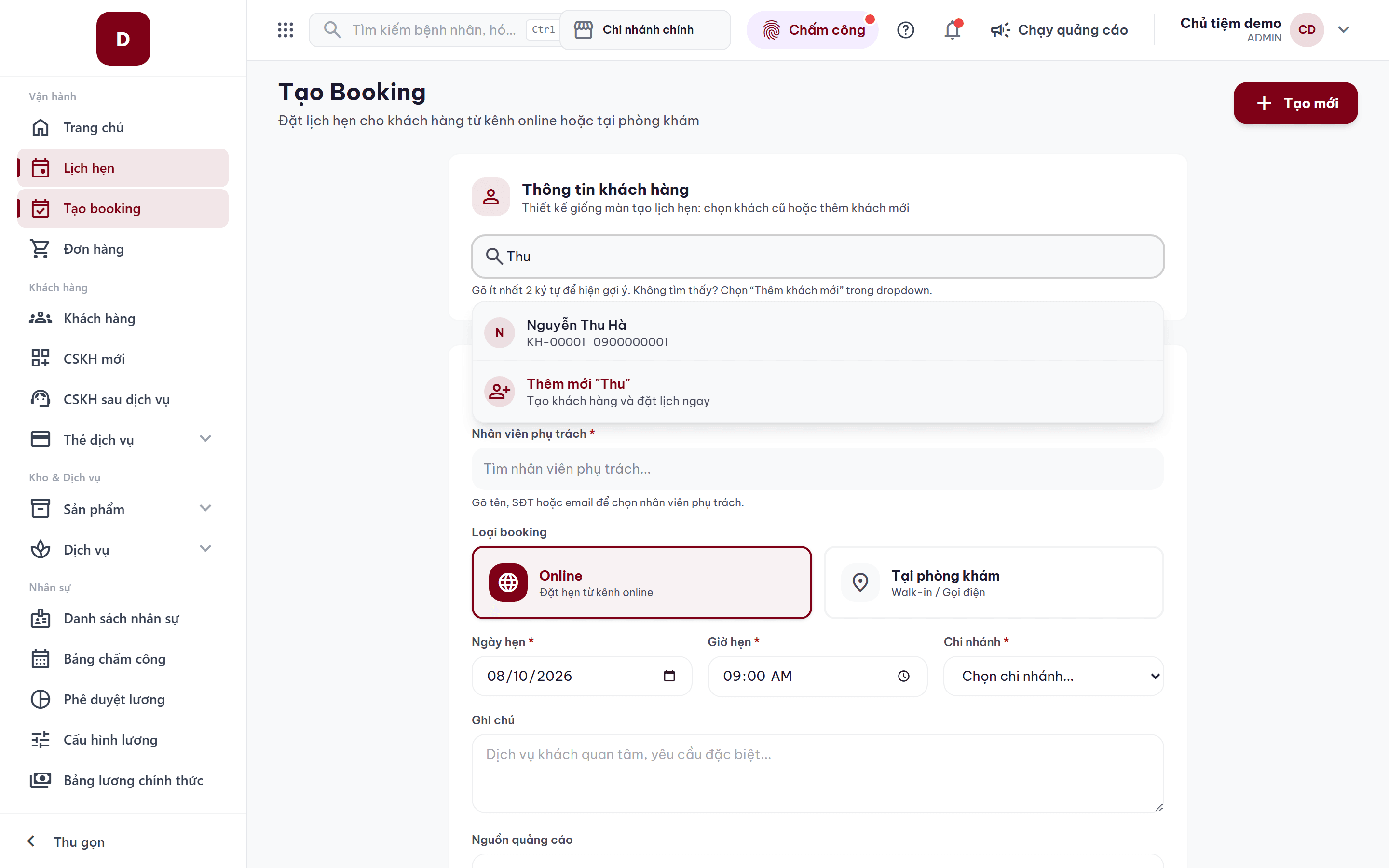Go to Trang chủ in sidebar
This screenshot has width=1389, height=868.
[x=123, y=127]
